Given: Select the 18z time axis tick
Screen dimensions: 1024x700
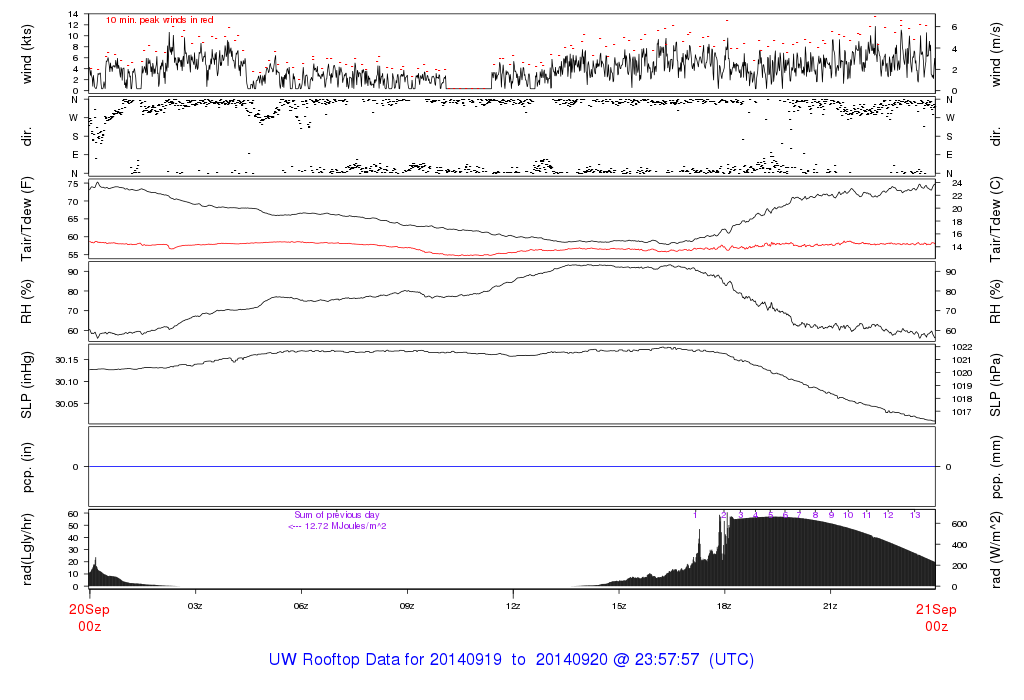Looking at the screenshot, I should pos(725,606).
